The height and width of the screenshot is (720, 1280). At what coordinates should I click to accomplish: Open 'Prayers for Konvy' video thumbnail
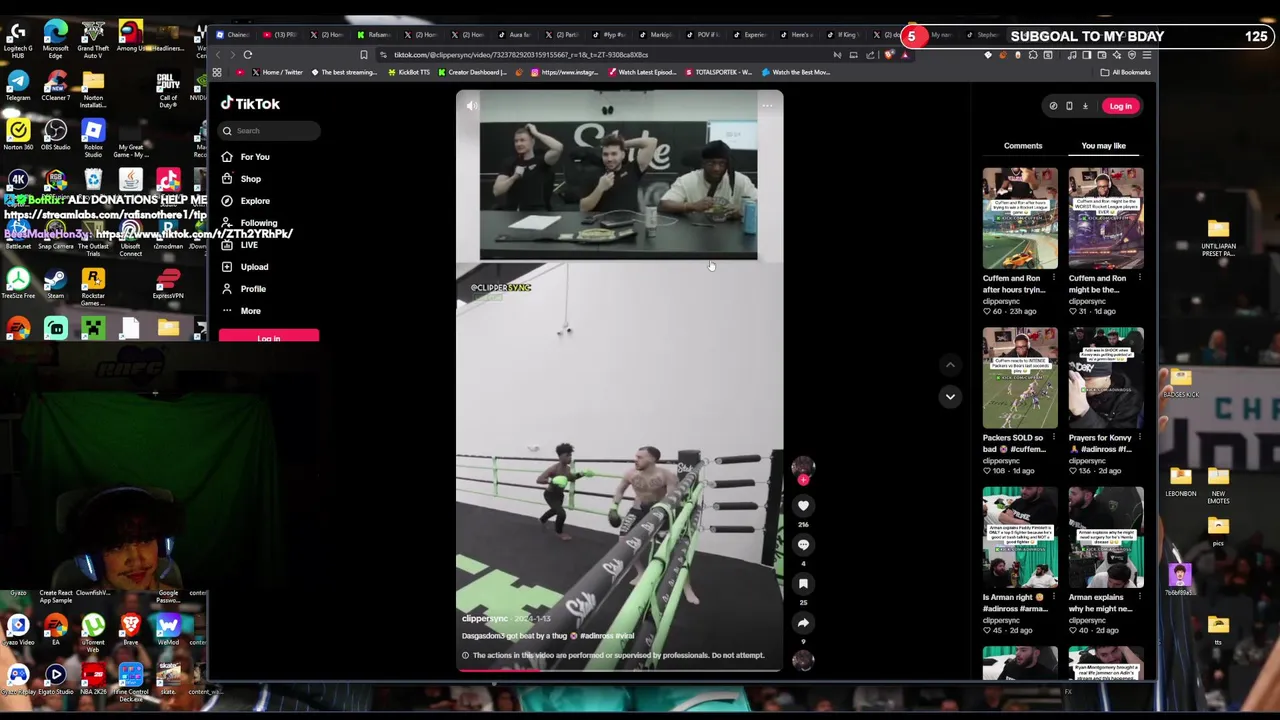point(1105,378)
